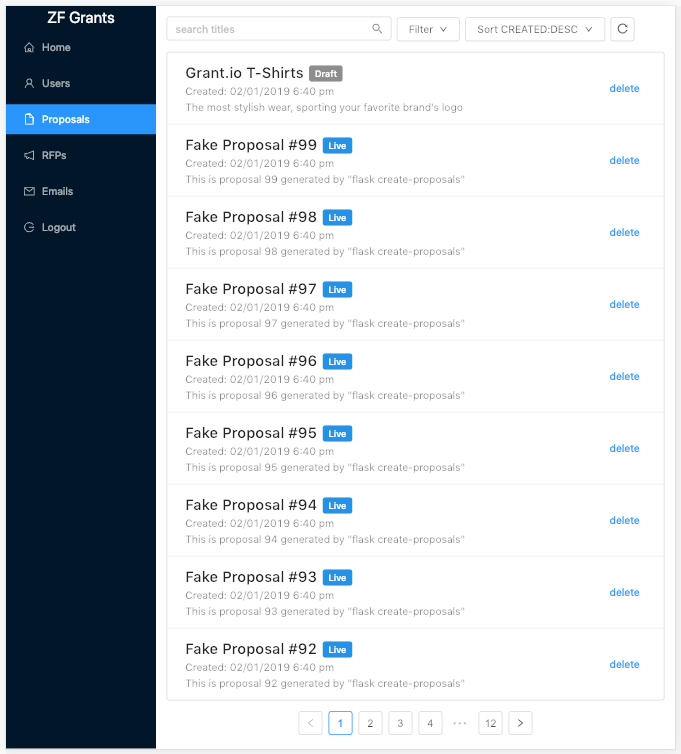This screenshot has width=681, height=754.
Task: Click the Users person icon
Action: tap(29, 83)
